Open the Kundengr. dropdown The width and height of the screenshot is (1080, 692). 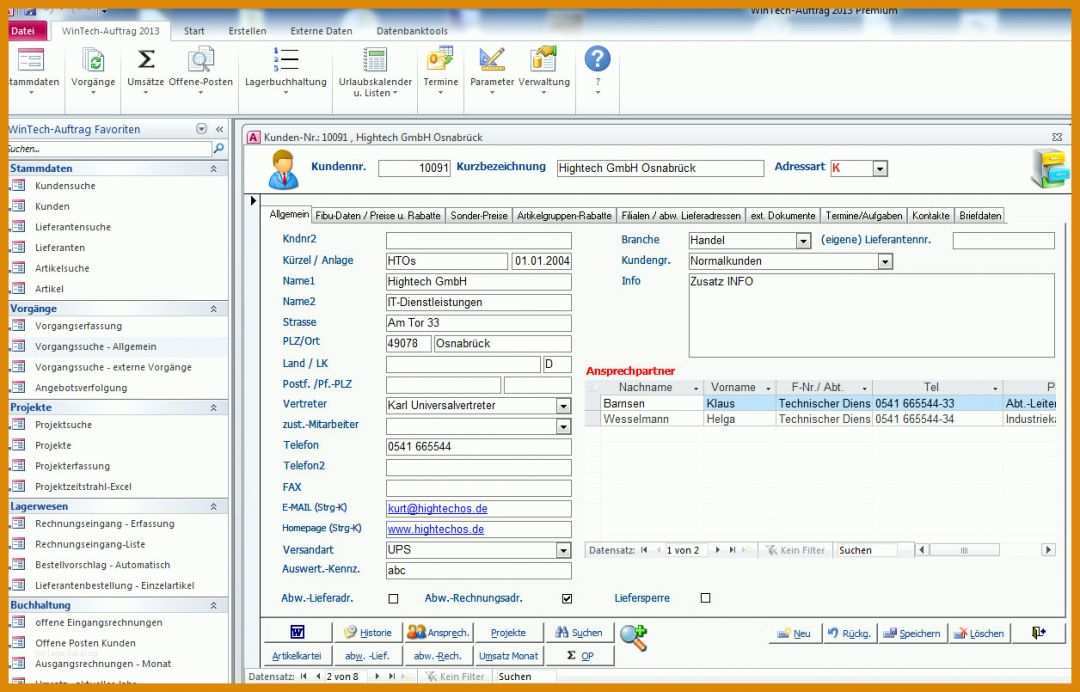[x=885, y=261]
